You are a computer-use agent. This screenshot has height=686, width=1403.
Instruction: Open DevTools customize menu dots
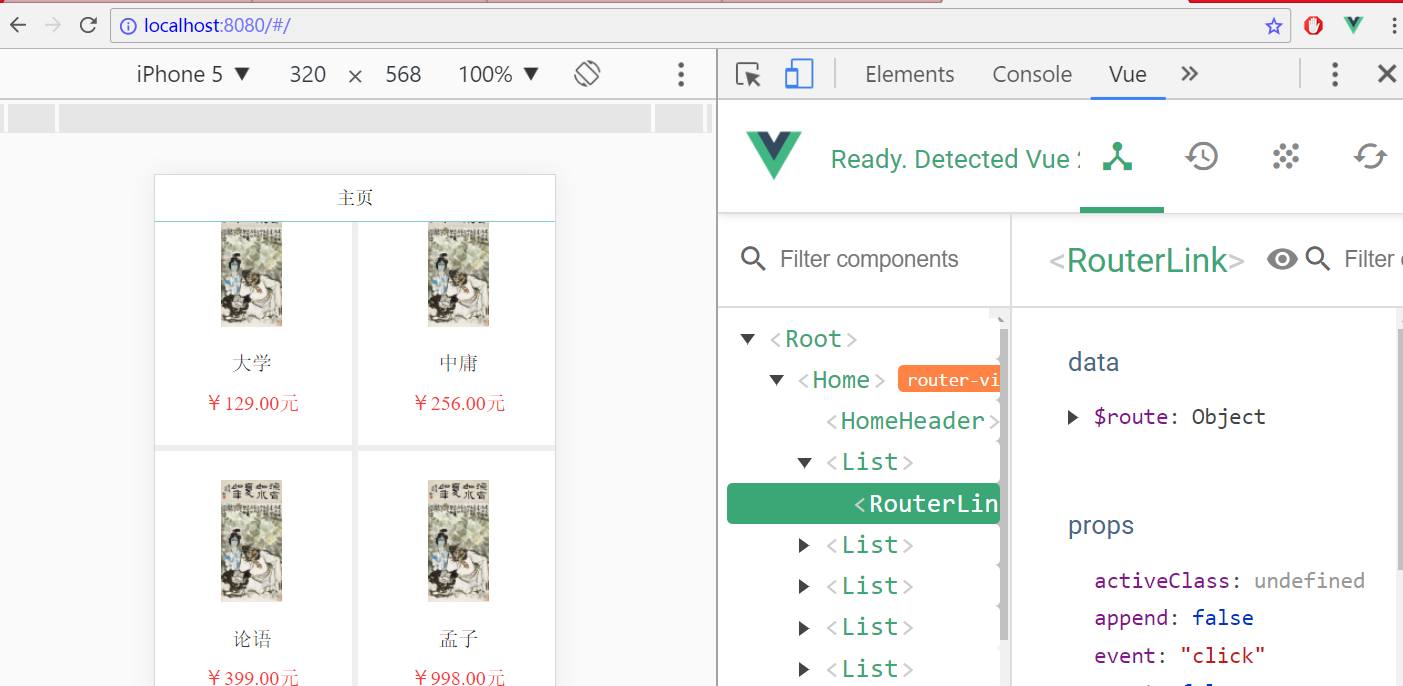(1334, 74)
